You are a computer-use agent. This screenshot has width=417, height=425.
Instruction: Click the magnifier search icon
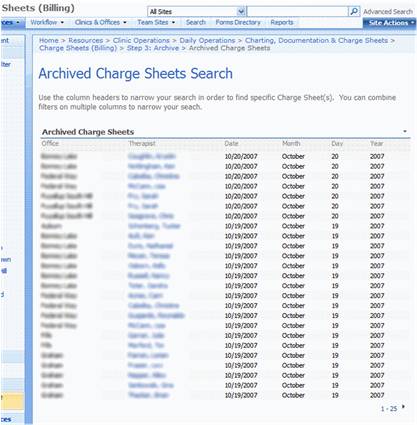(x=354, y=11)
